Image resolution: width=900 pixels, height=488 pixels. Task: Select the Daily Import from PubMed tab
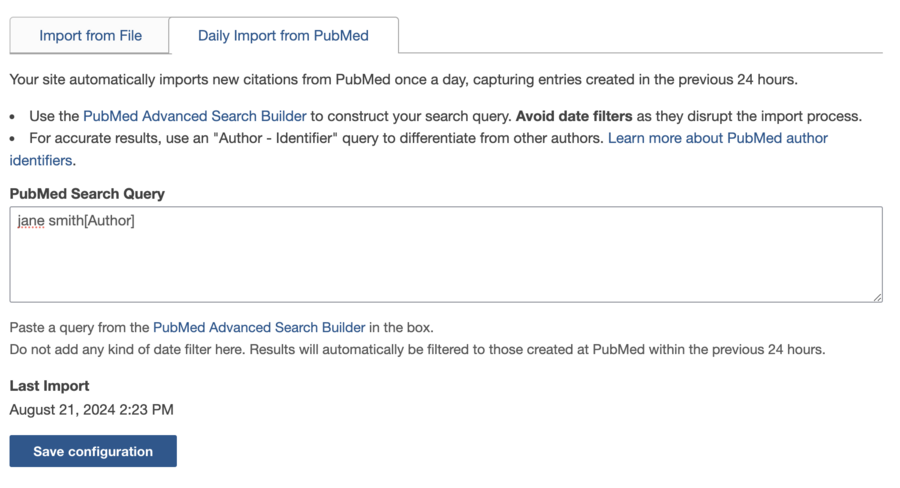click(x=283, y=36)
